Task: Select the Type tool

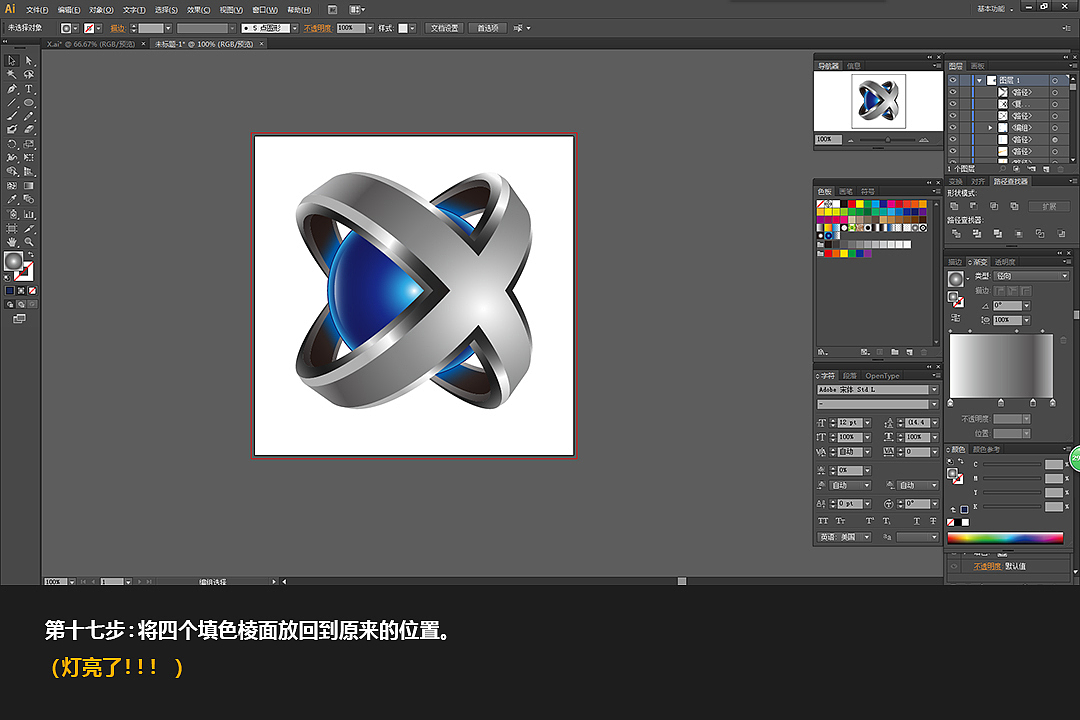Action: (x=28, y=89)
